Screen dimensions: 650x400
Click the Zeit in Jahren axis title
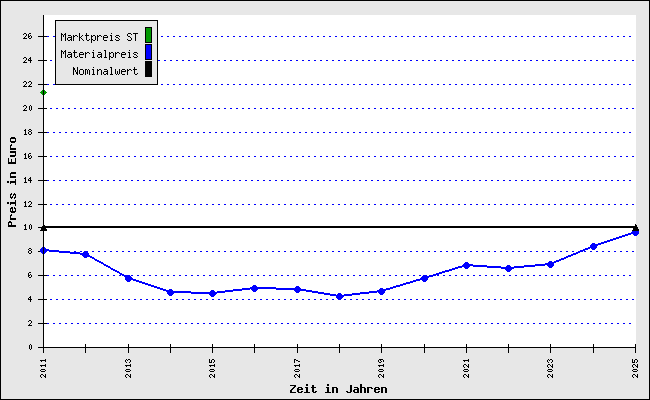338,389
